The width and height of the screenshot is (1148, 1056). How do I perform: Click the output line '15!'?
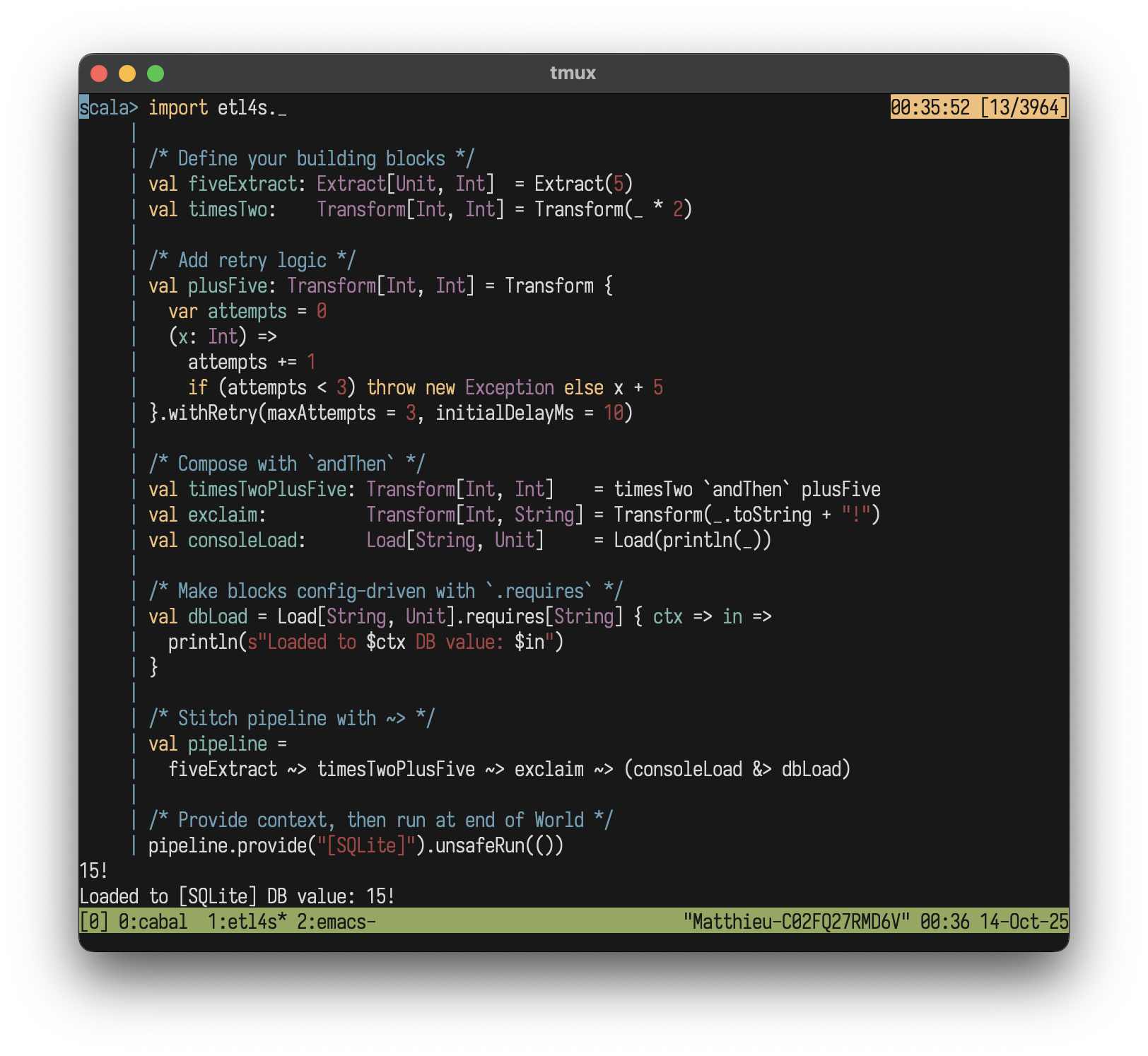click(94, 871)
